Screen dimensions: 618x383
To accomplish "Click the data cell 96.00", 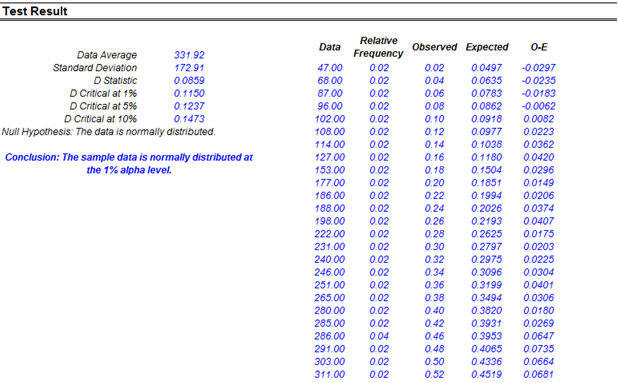I will pos(330,106).
